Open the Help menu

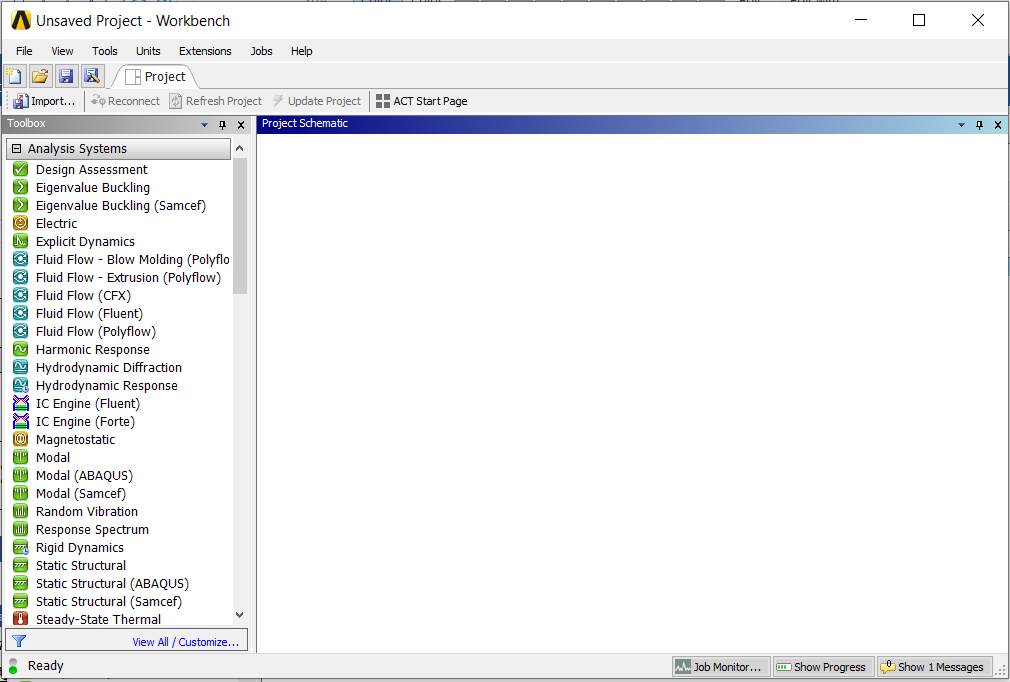pos(301,51)
